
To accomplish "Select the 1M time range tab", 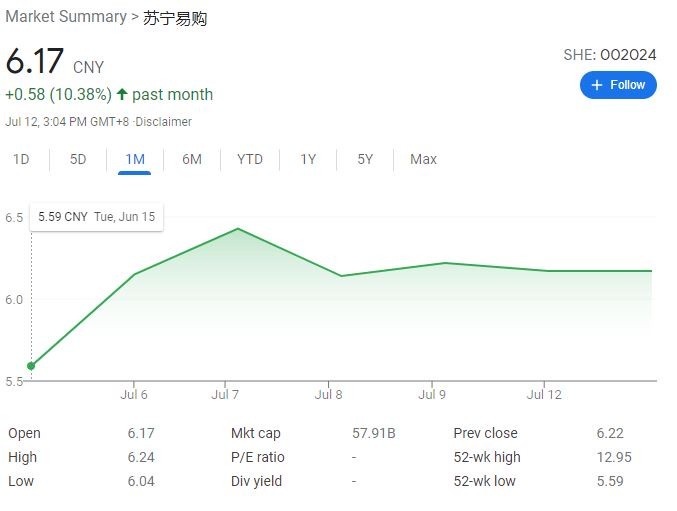I will 135,159.
